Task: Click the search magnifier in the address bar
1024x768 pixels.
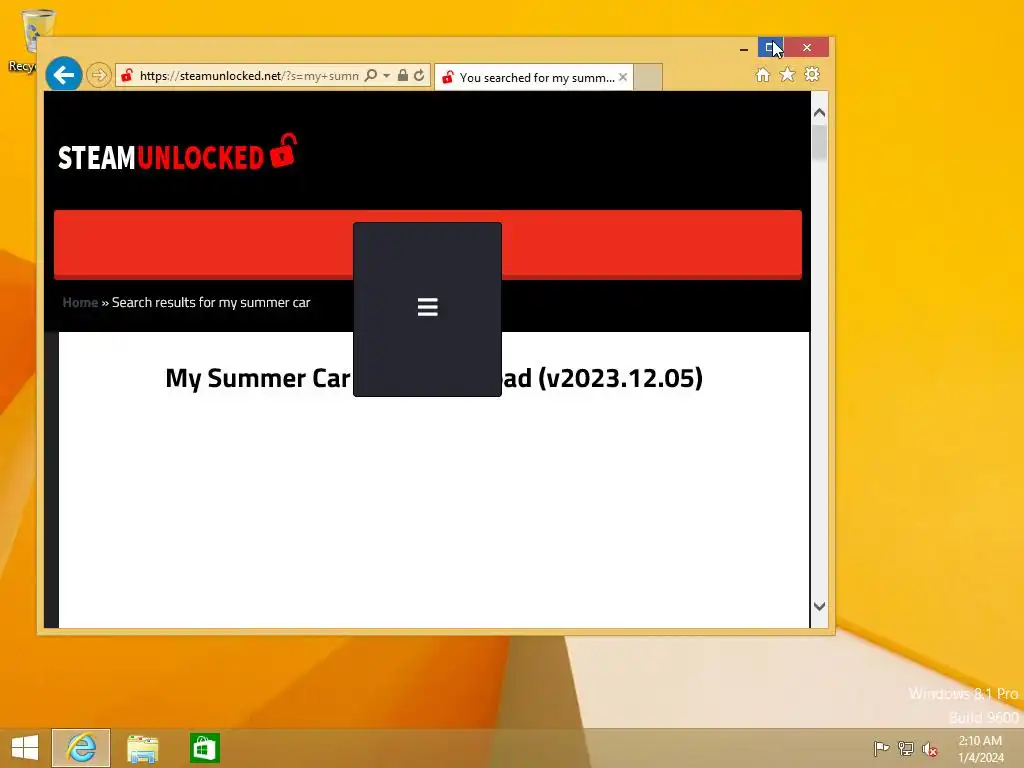Action: 371,75
